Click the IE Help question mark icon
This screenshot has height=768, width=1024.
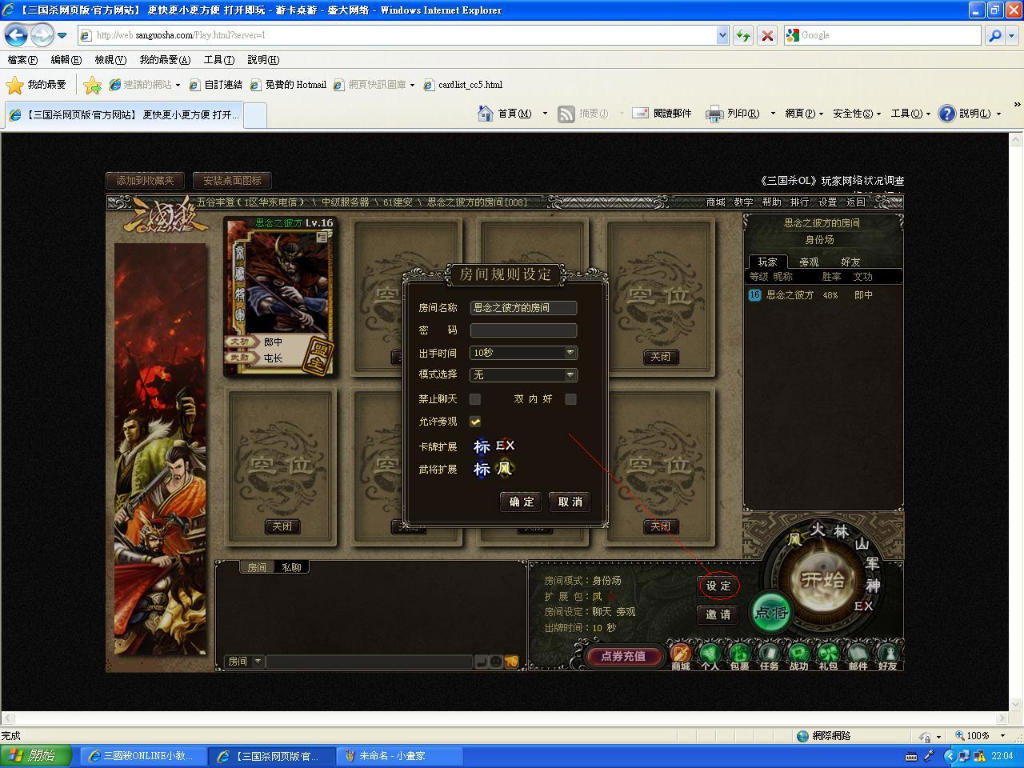click(947, 114)
